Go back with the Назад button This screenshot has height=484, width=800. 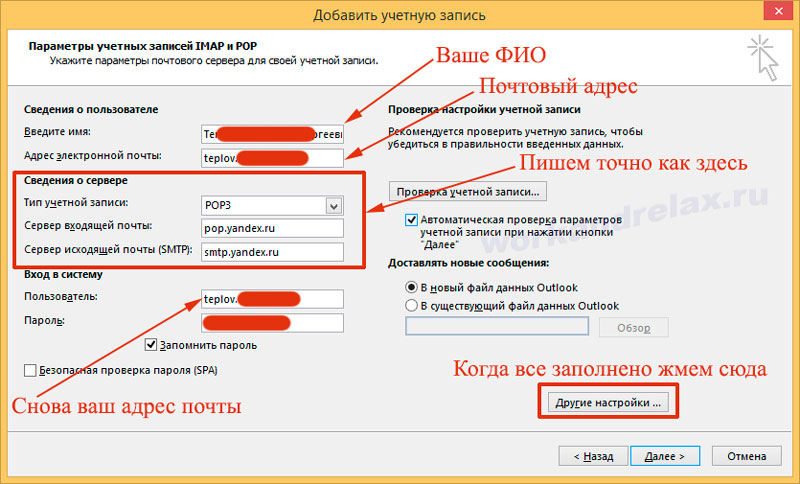click(593, 455)
